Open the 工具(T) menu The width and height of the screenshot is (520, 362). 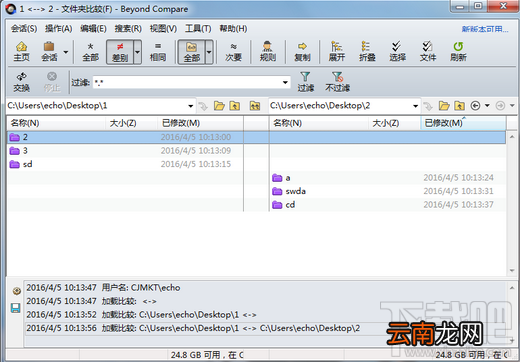point(198,29)
